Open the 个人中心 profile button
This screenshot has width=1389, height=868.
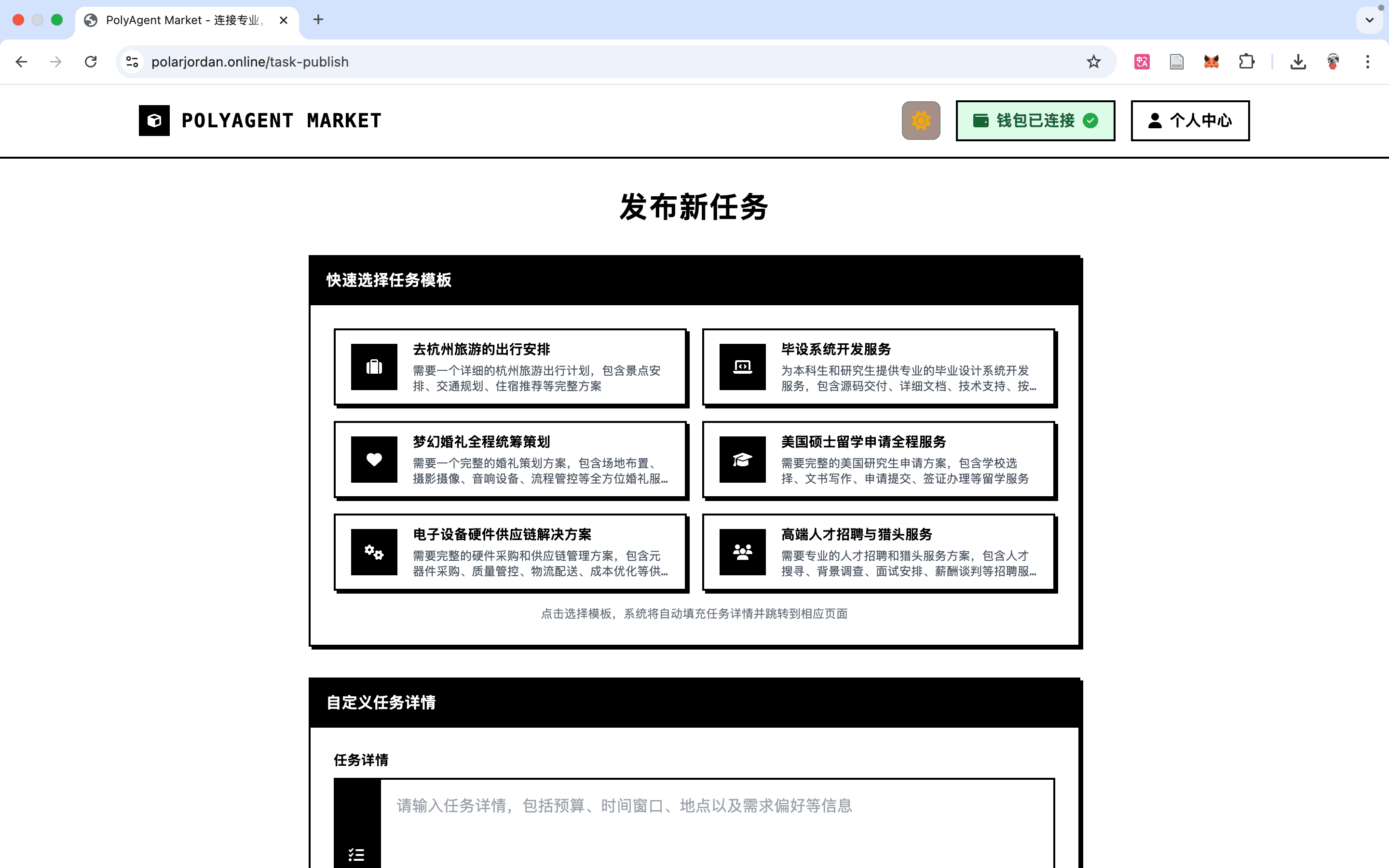coord(1190,121)
